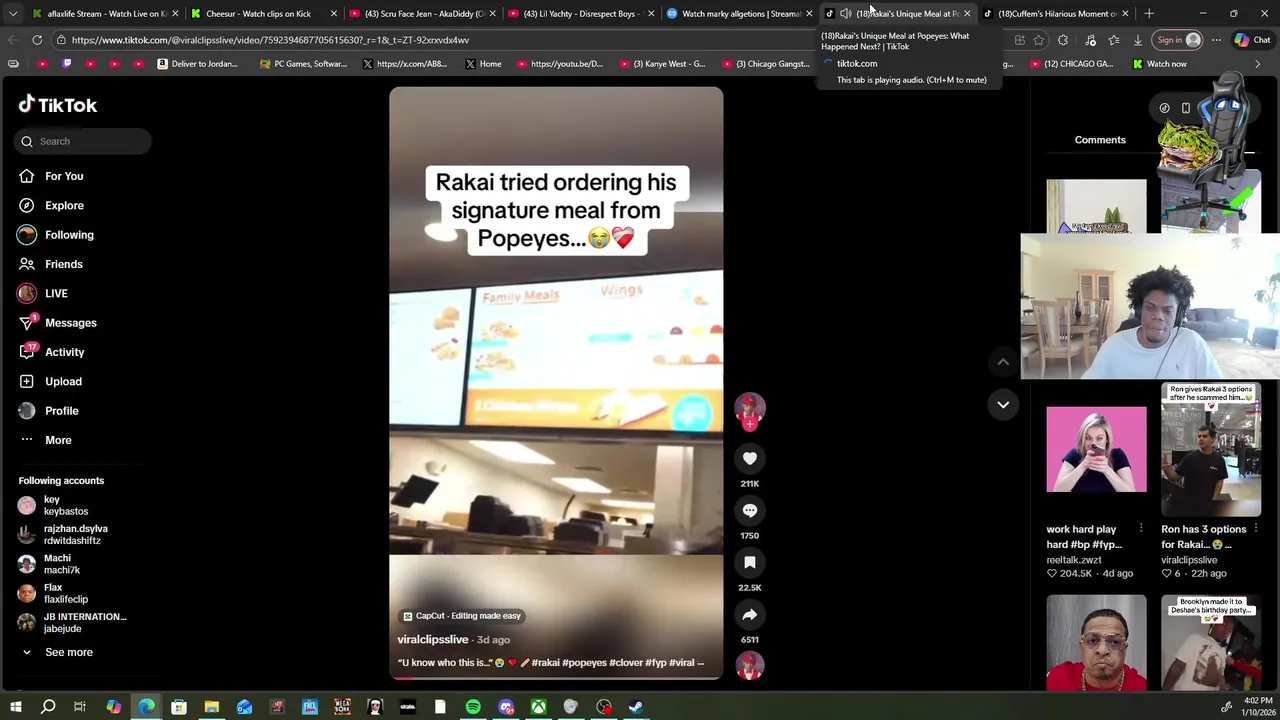Screen dimensions: 1280x720
Task: Switch to the Scru Face Jean YouTube tab
Action: (424, 14)
